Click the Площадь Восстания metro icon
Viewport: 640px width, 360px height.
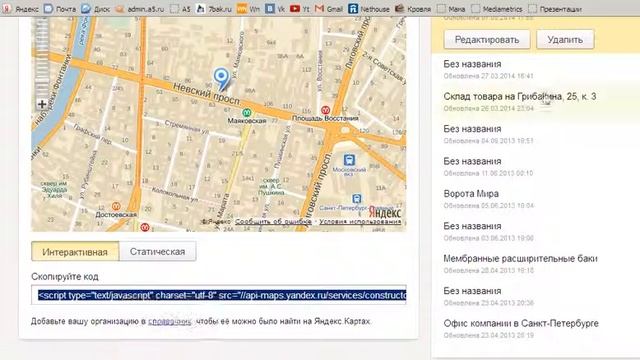click(325, 110)
